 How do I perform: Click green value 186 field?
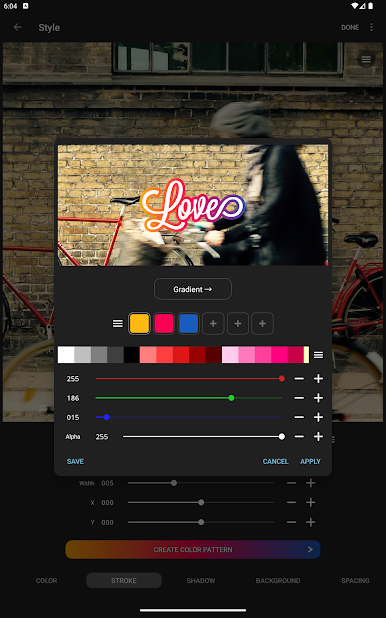[73, 398]
